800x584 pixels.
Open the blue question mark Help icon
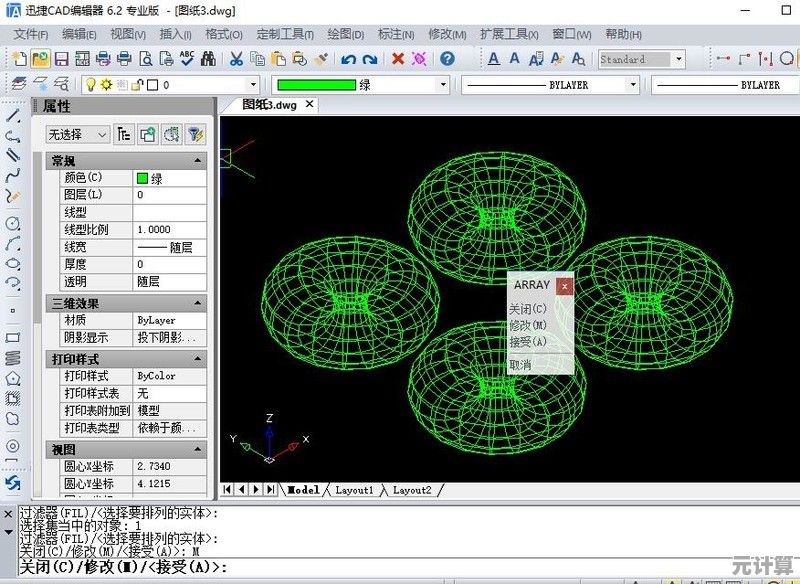pyautogui.click(x=447, y=59)
